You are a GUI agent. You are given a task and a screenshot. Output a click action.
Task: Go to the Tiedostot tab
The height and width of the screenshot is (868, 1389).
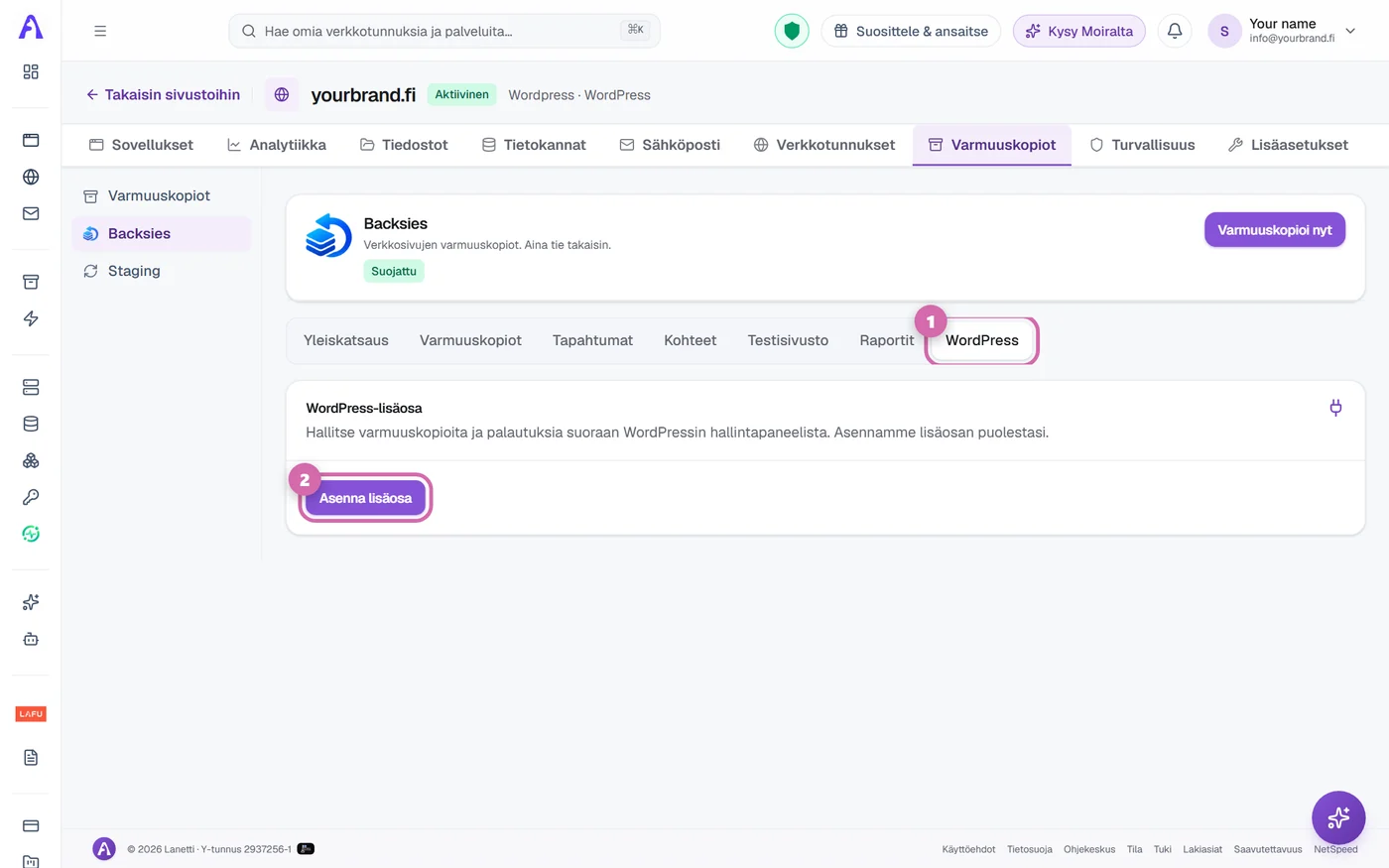click(404, 145)
